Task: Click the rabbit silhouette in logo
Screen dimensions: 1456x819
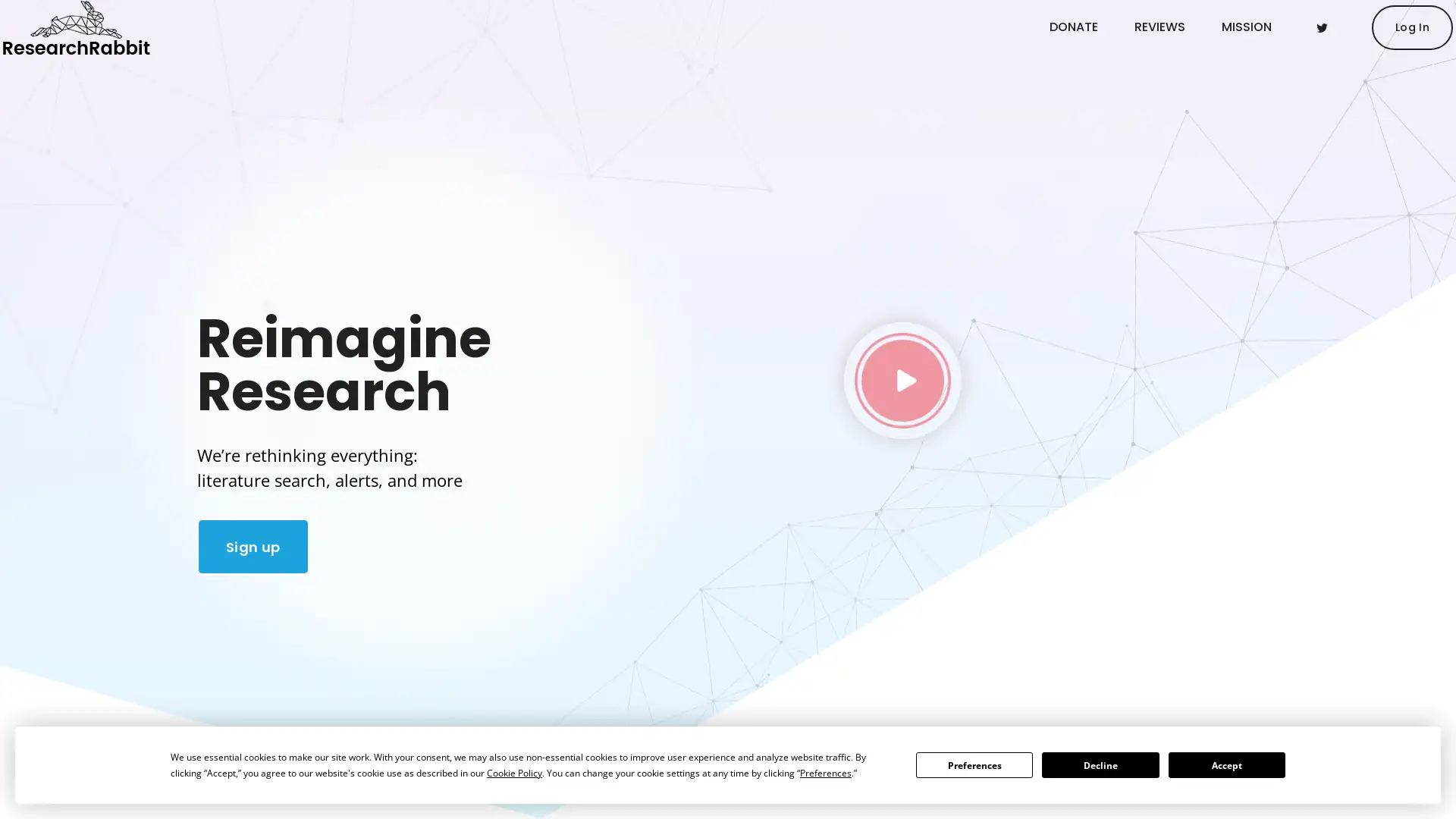Action: click(x=75, y=18)
